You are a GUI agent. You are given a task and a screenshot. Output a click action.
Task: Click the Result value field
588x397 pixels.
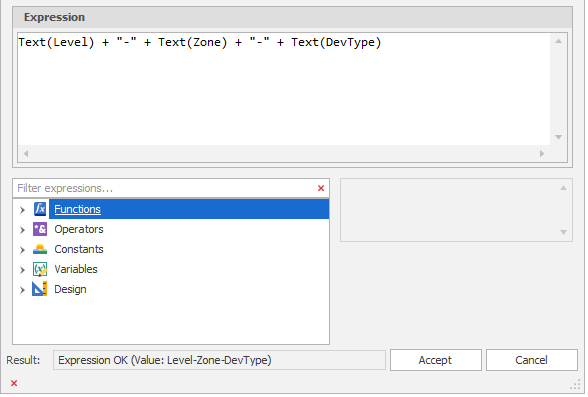220,361
